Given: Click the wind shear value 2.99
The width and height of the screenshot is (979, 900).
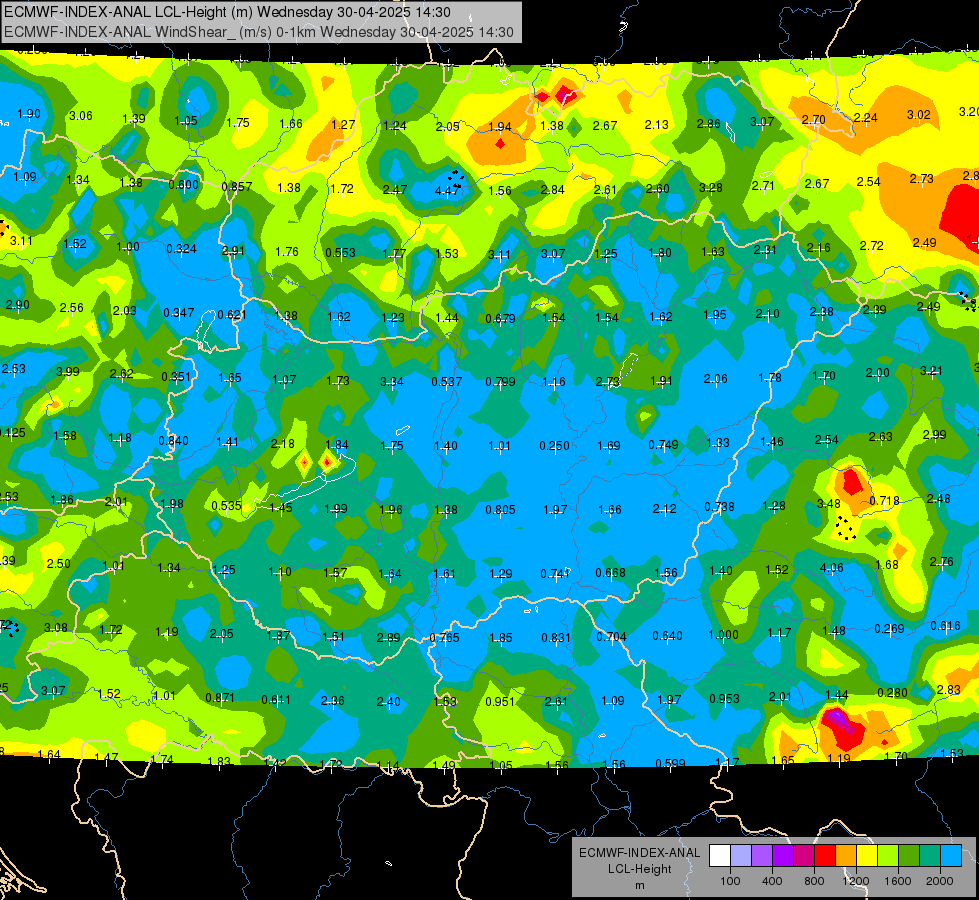Looking at the screenshot, I should coord(934,435).
